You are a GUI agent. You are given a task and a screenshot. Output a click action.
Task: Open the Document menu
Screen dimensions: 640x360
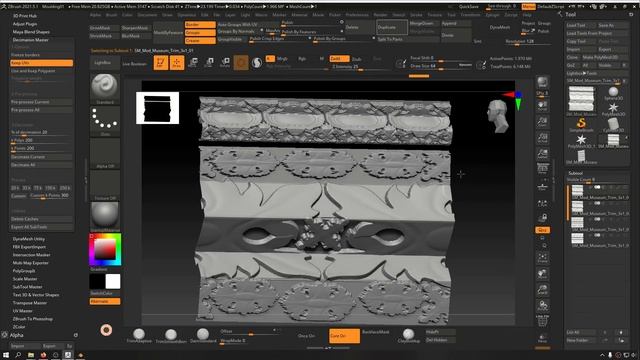pos(147,15)
